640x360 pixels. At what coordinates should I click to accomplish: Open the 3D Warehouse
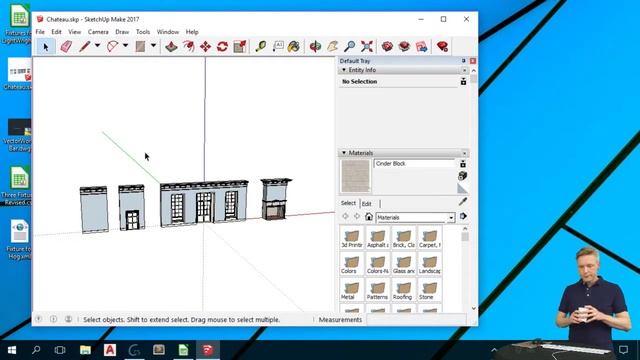point(387,47)
